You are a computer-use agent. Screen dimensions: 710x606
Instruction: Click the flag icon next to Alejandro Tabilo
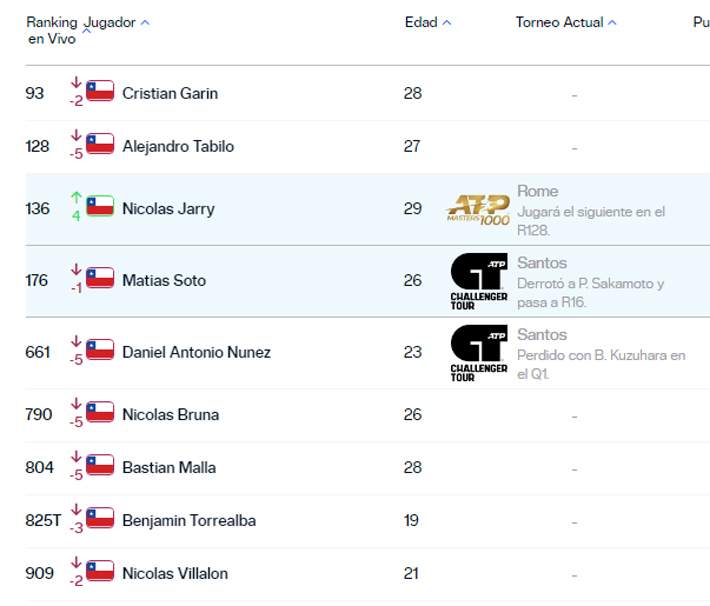100,144
